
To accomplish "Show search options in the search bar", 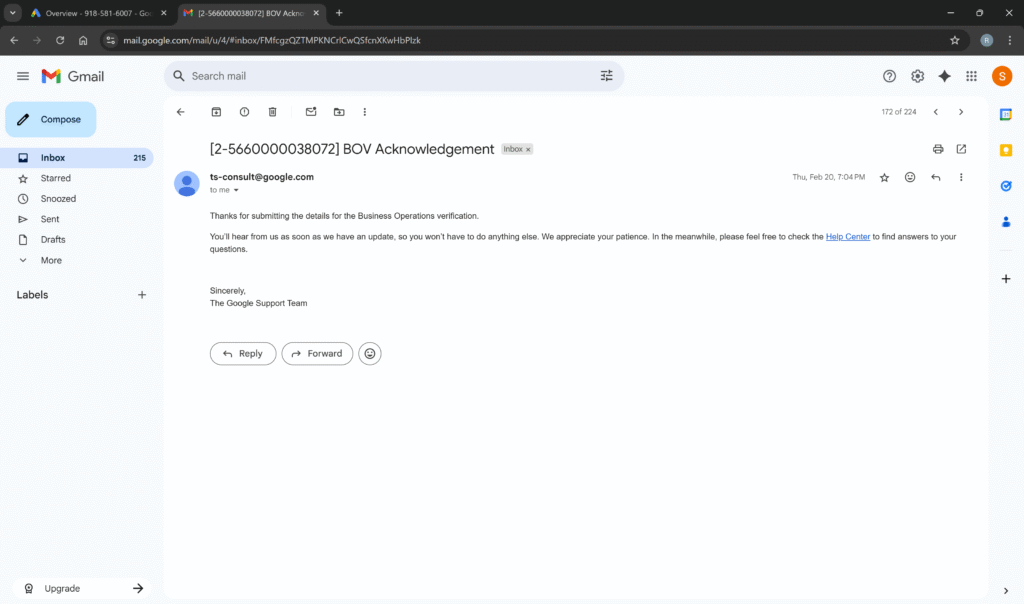I will click(x=606, y=76).
